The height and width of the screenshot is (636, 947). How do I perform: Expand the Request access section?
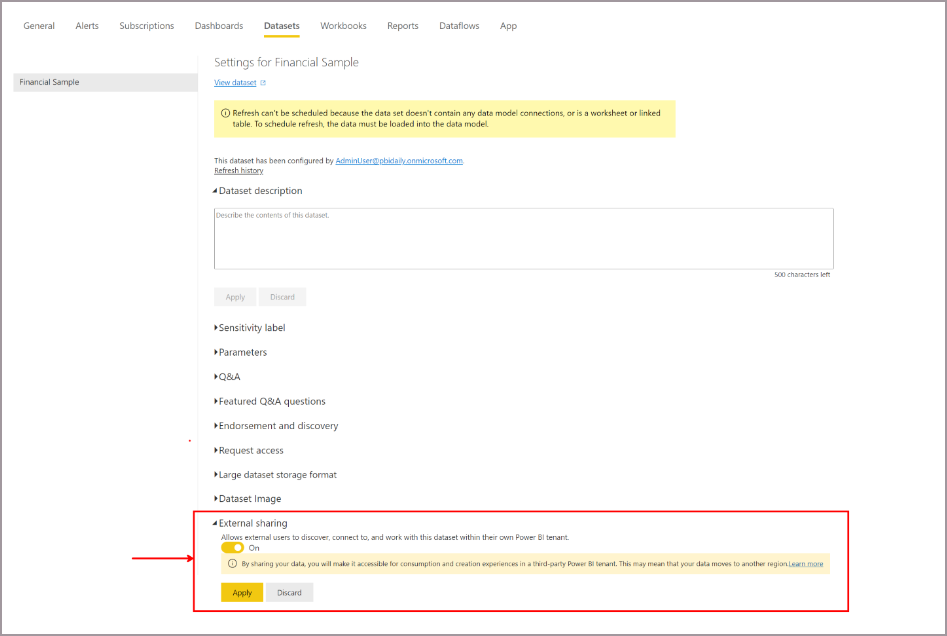pos(248,450)
